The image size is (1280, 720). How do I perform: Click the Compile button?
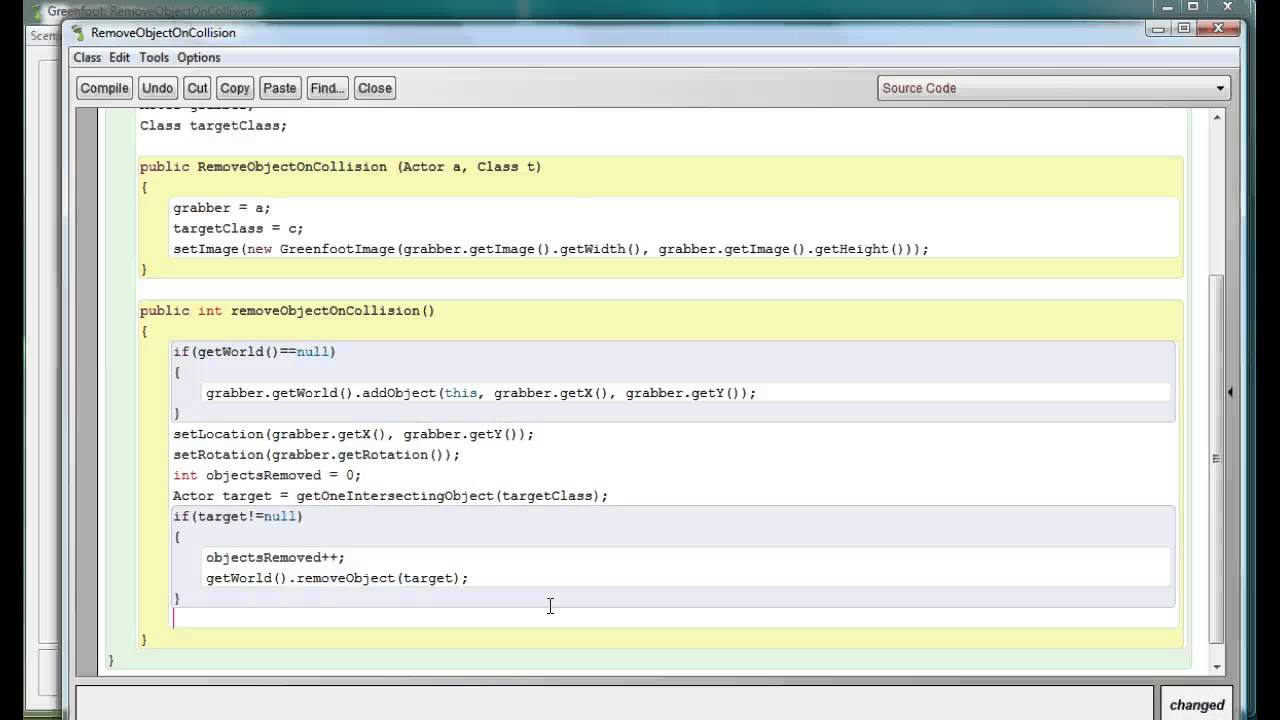point(104,88)
